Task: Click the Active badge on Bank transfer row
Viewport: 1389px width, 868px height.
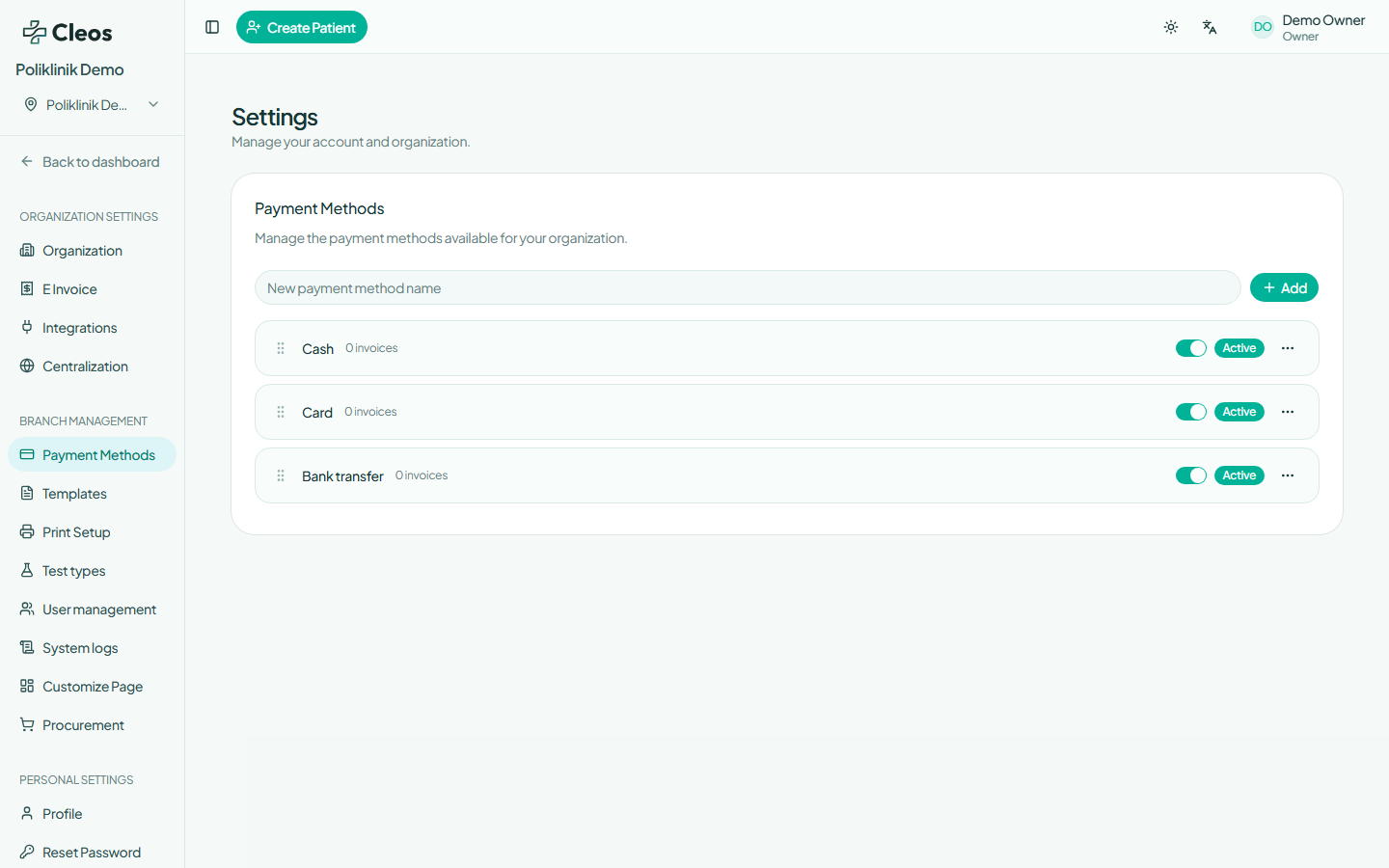Action: click(x=1239, y=475)
